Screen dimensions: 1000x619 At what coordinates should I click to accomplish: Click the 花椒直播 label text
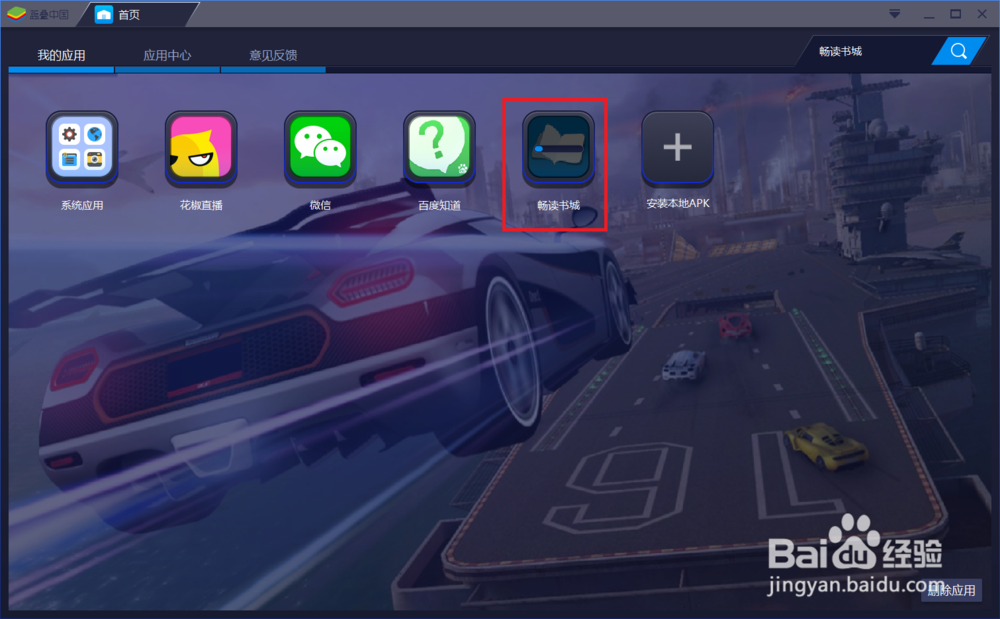(201, 205)
